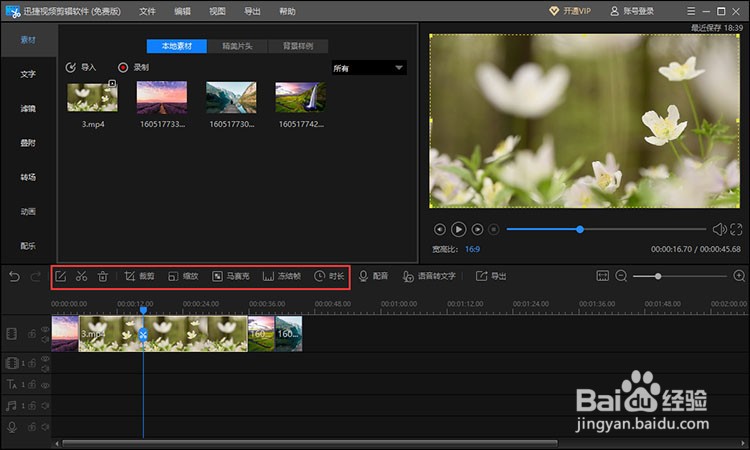The height and width of the screenshot is (450, 750).
Task: Delete clip with the trash icon
Action: (x=103, y=276)
